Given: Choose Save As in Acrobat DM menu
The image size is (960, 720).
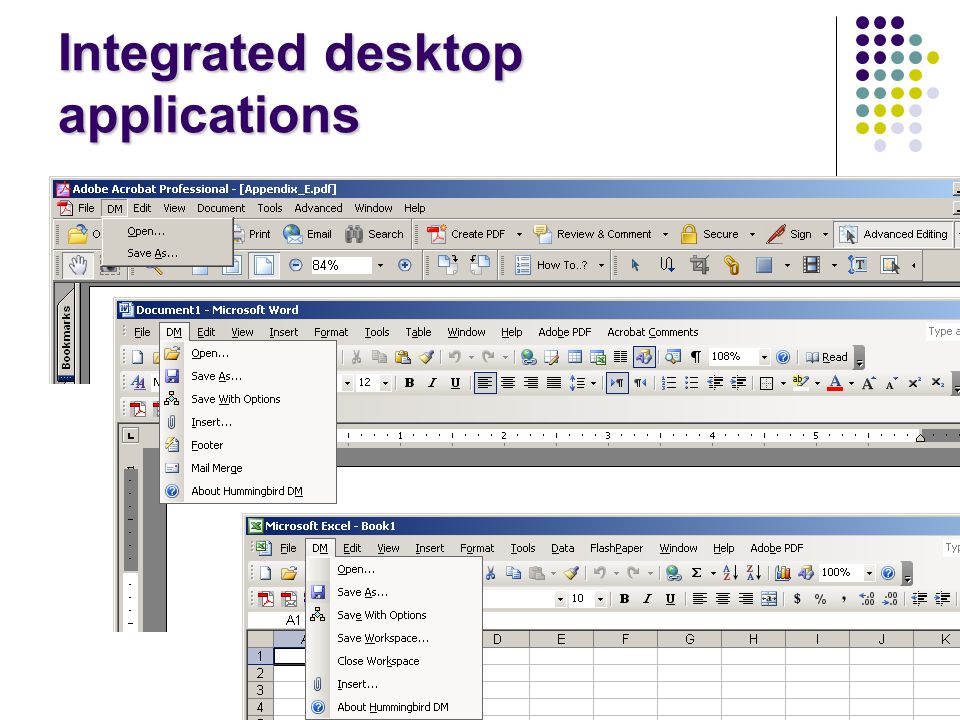Looking at the screenshot, I should [152, 253].
